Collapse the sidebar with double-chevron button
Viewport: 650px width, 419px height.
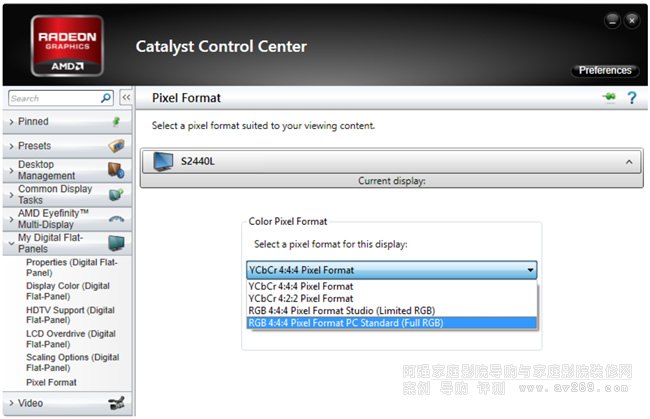126,98
